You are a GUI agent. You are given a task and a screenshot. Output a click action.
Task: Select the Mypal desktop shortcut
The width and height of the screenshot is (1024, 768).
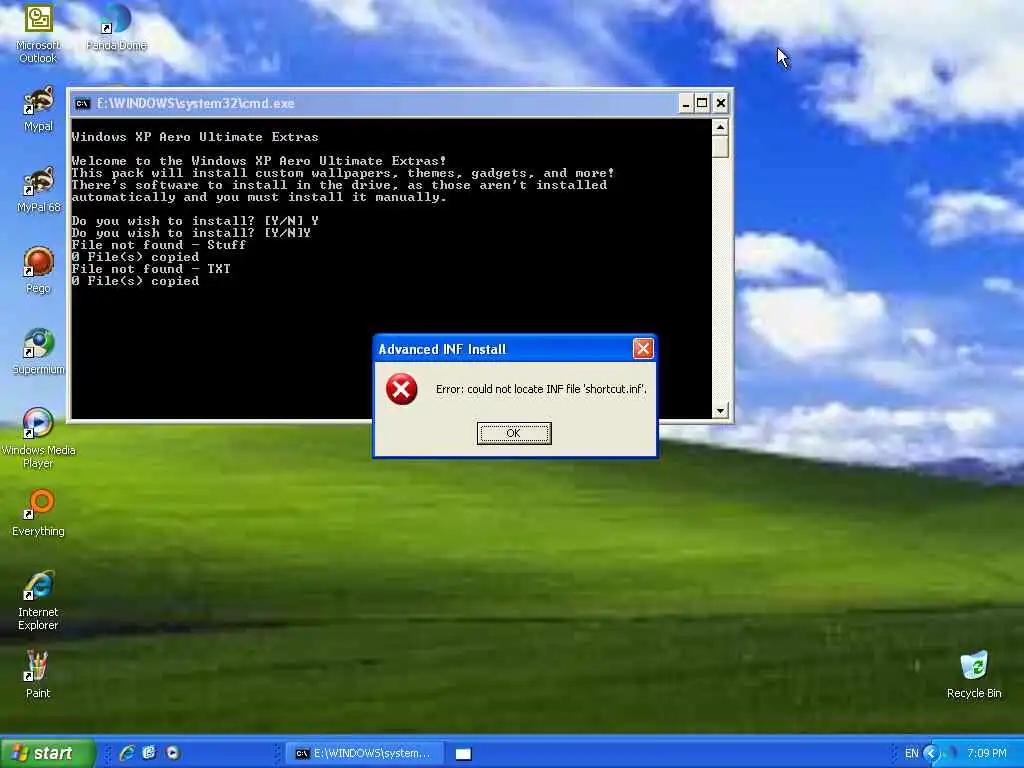38,109
